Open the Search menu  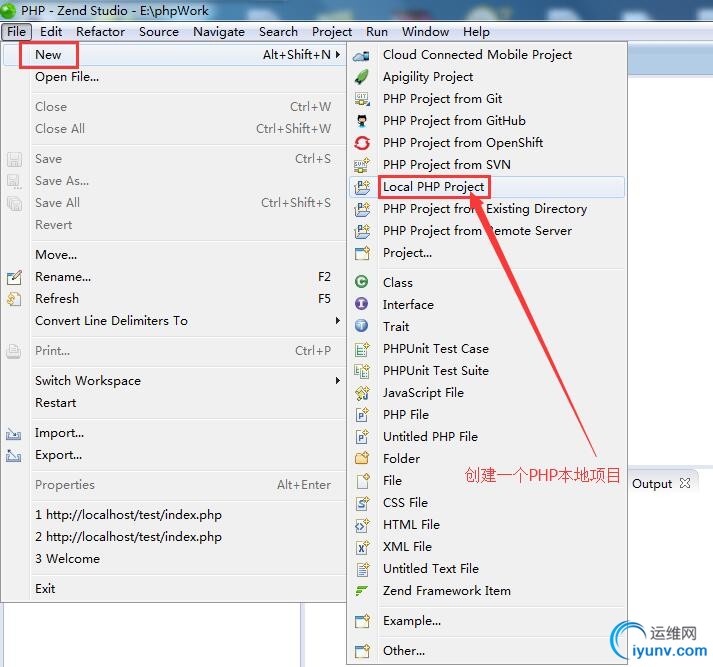pos(278,32)
